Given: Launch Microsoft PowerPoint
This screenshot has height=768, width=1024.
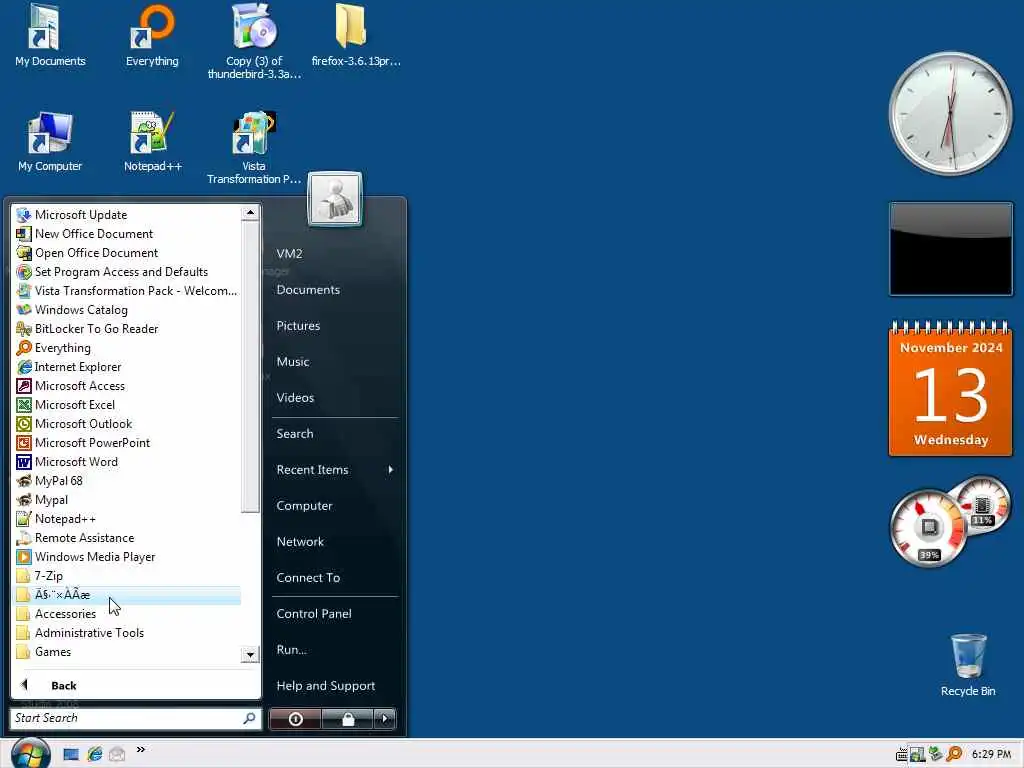Looking at the screenshot, I should (x=128, y=442).
